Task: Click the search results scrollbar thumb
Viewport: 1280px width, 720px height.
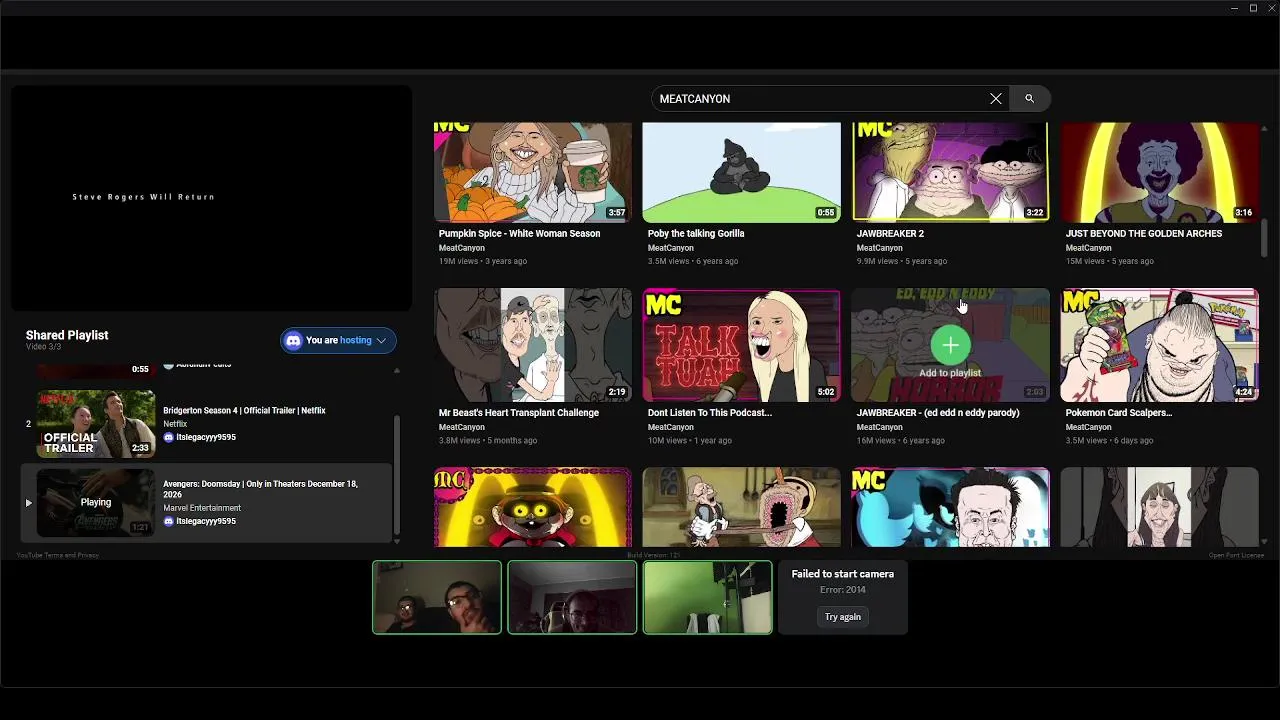Action: [1264, 237]
